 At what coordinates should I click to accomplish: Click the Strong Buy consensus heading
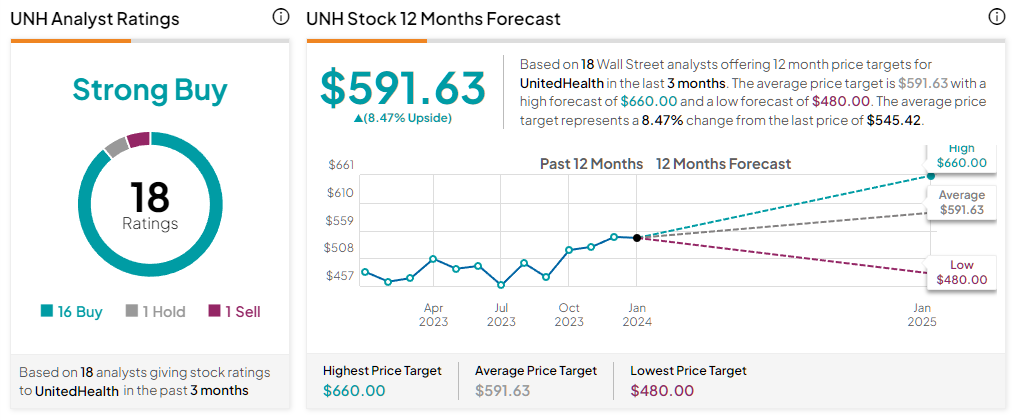(150, 90)
